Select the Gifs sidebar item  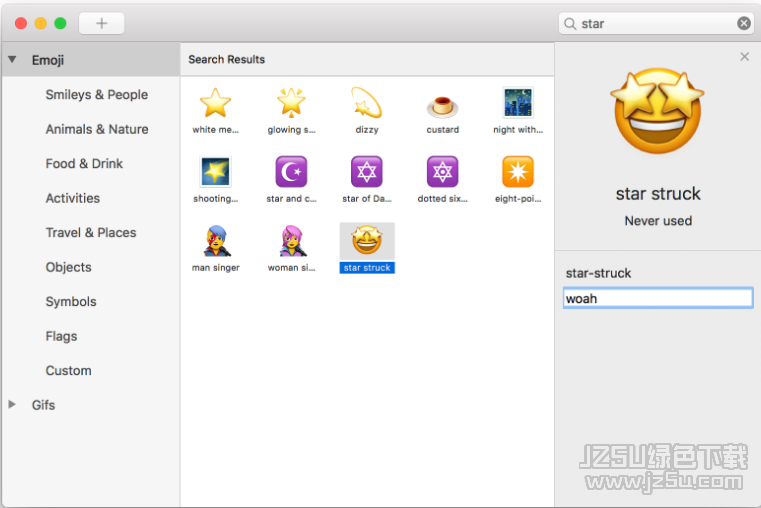pos(43,405)
